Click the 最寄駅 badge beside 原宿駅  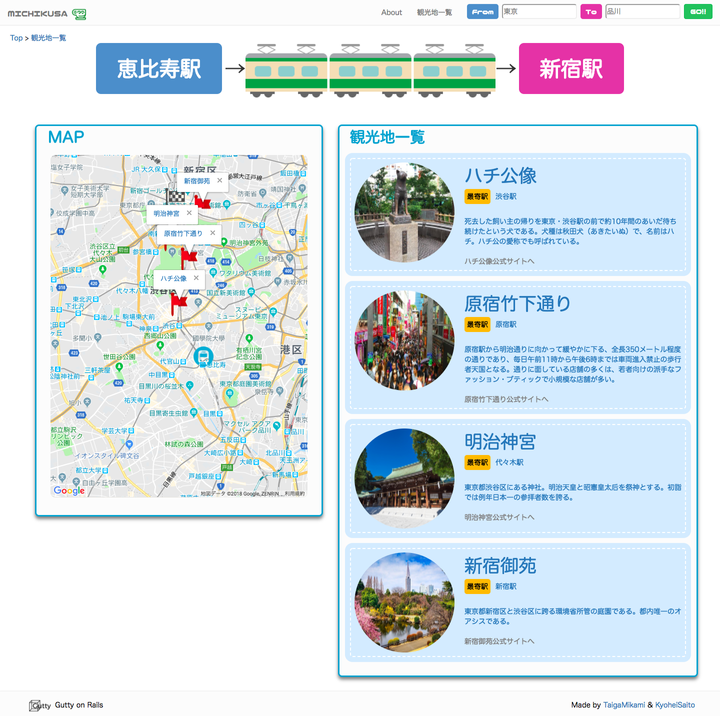coord(477,324)
